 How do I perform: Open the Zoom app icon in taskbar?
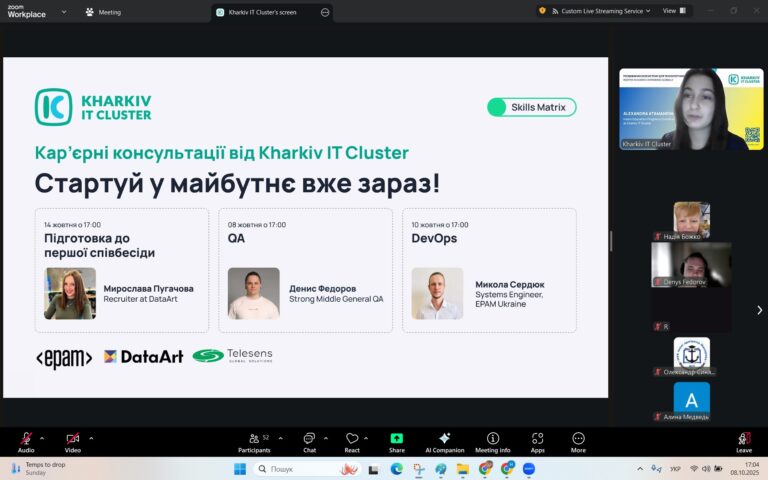tap(529, 469)
